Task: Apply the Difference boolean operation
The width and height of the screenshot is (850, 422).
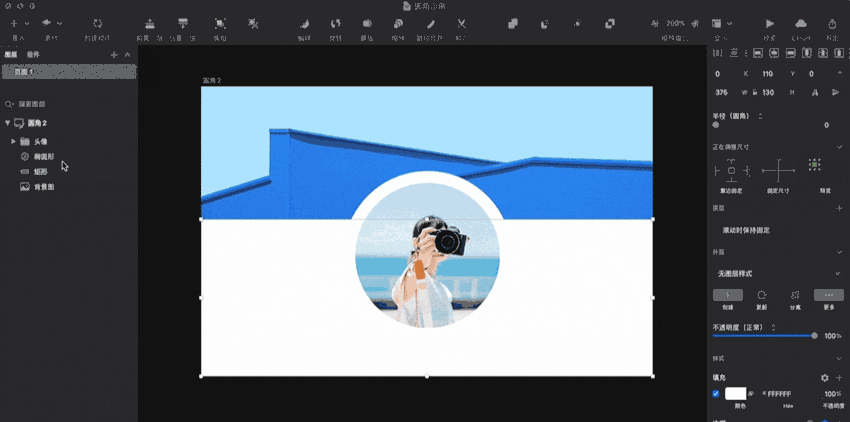Action: (610, 23)
